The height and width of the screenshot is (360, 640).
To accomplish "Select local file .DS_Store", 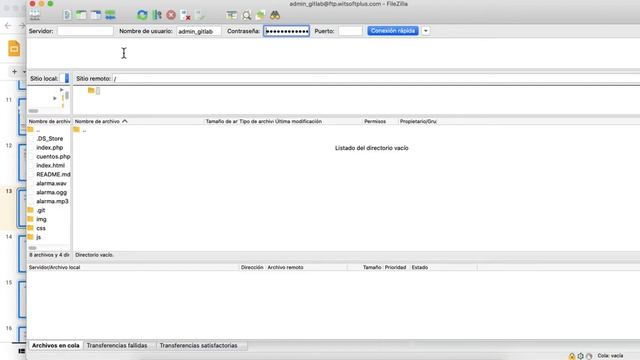I will click(50, 139).
